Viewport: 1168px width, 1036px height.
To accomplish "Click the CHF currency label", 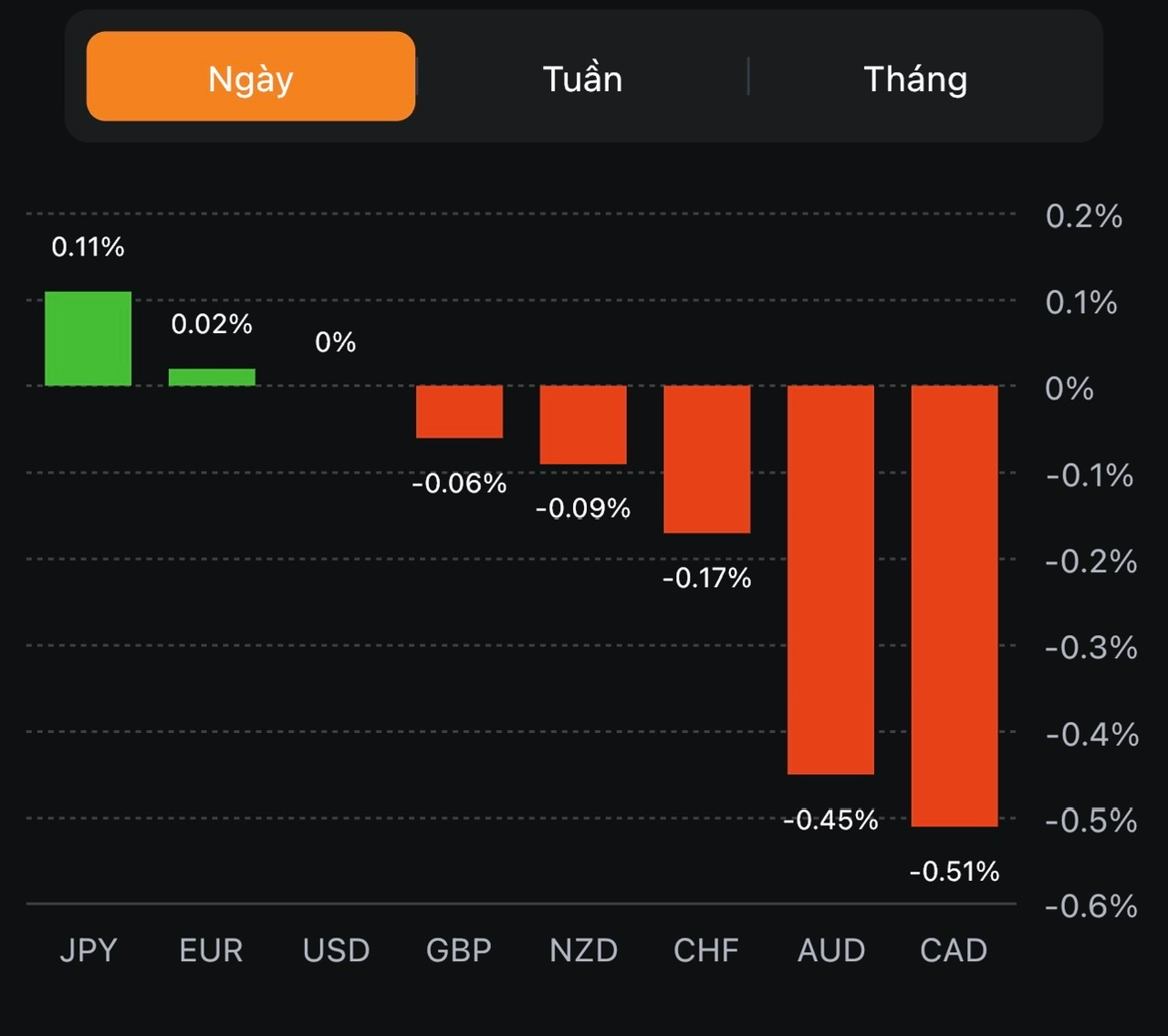I will click(x=706, y=950).
